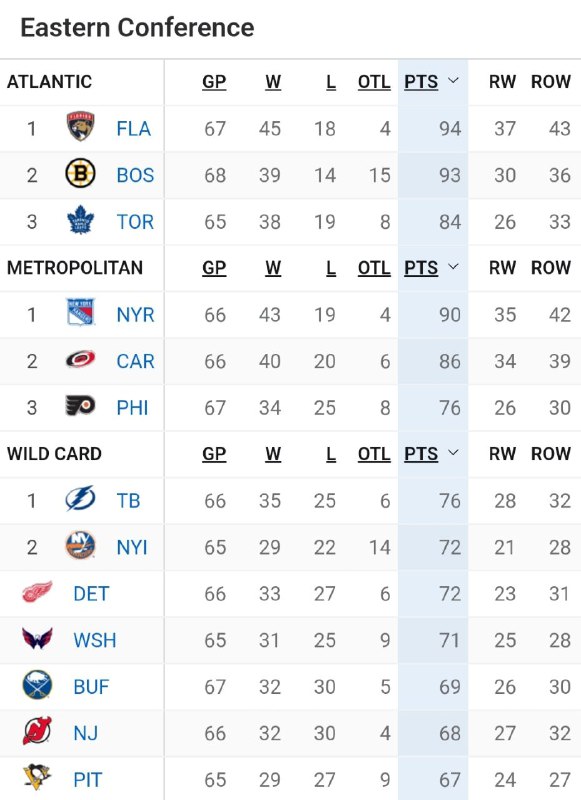Open the Tampa Bay Lightning logo
The image size is (581, 800).
point(81,498)
